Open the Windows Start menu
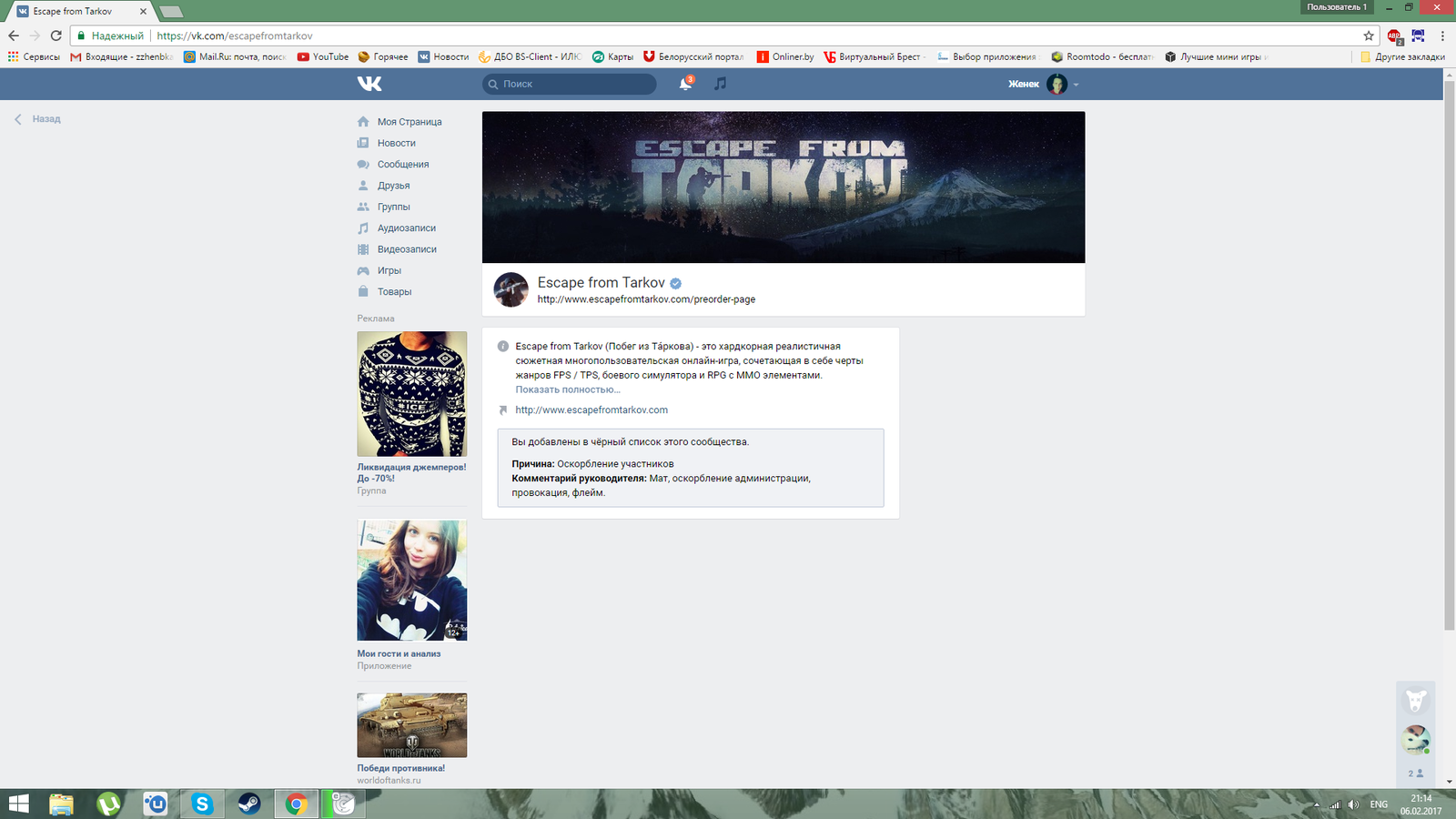1456x819 pixels. click(x=18, y=804)
